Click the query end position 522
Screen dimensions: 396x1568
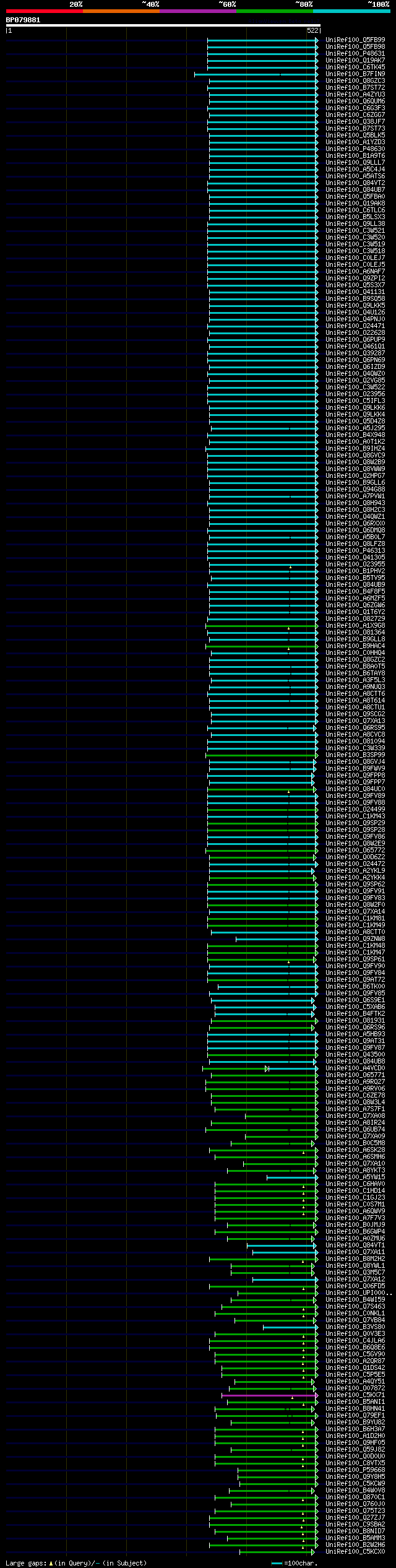tap(312, 30)
